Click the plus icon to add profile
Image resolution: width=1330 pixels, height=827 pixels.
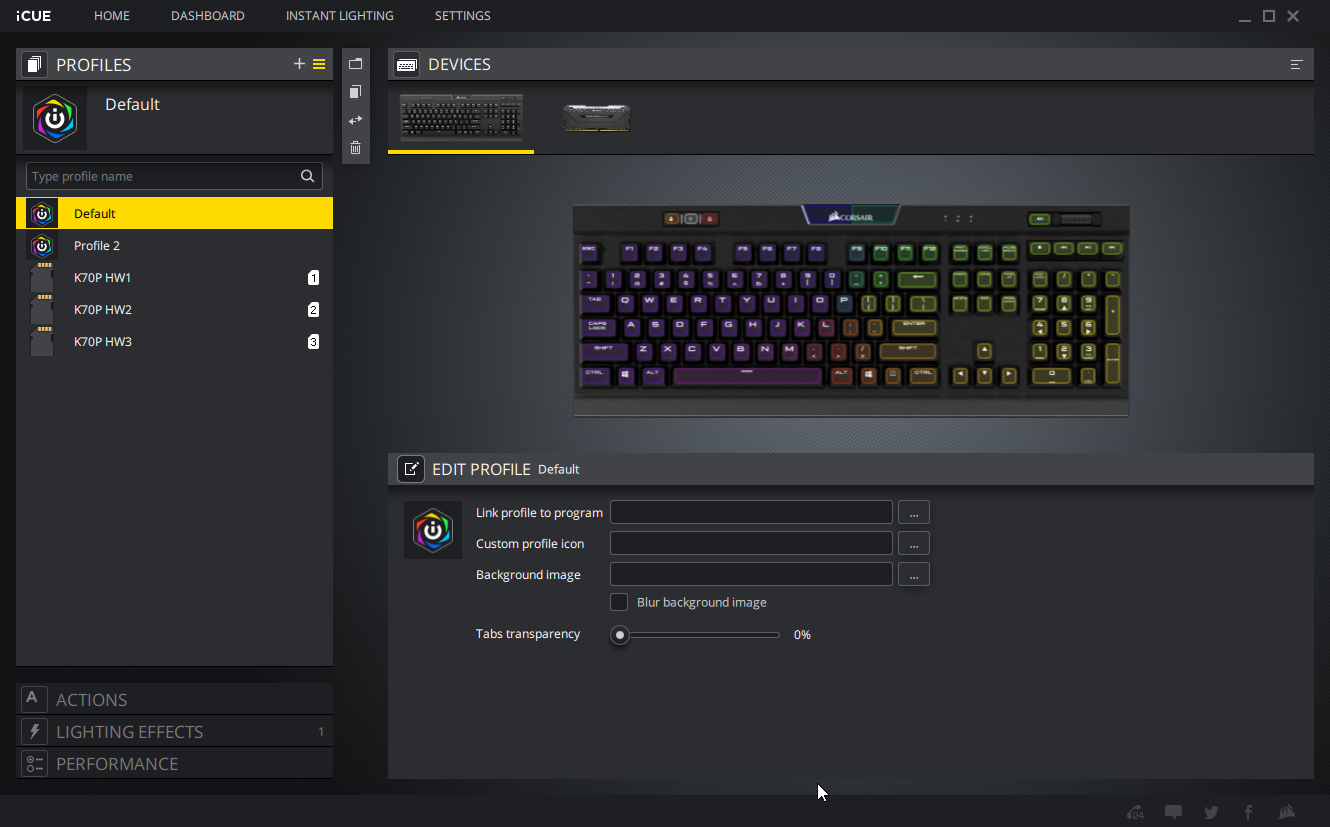click(x=298, y=64)
